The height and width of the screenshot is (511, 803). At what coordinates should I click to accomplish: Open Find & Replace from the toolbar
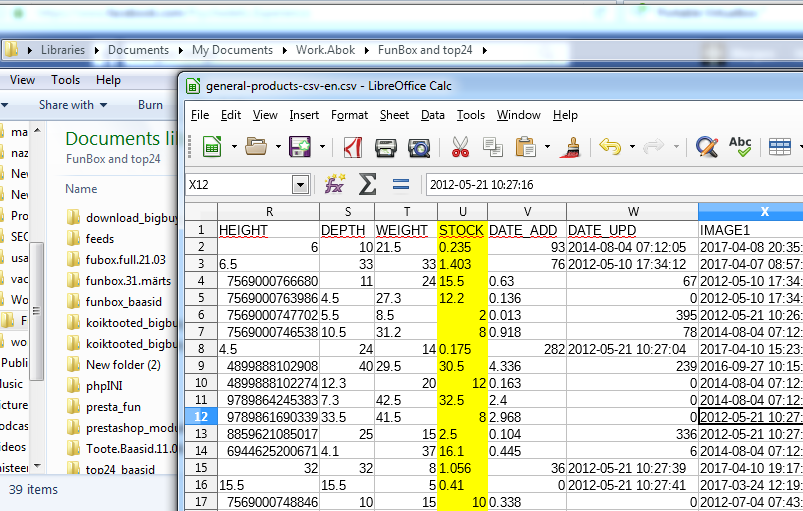point(707,148)
